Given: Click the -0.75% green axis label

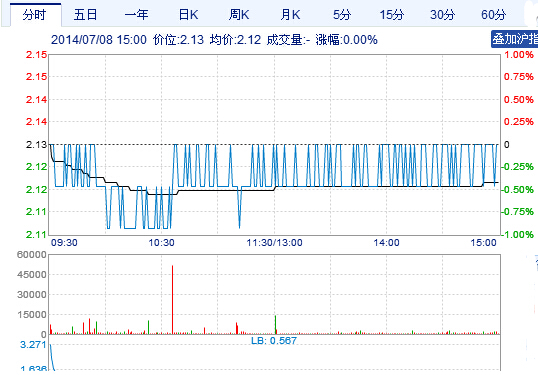Looking at the screenshot, I should pos(517,212).
